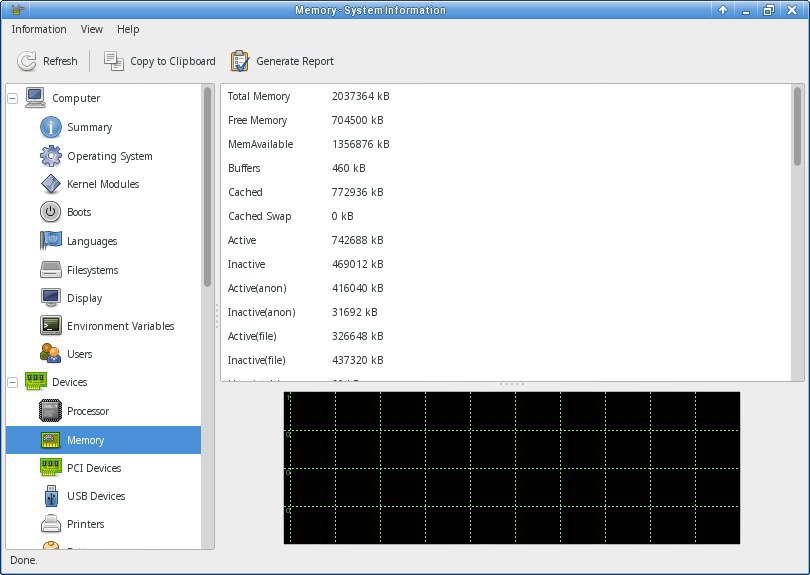
Task: Click the value 704500 kB
Action: [357, 120]
